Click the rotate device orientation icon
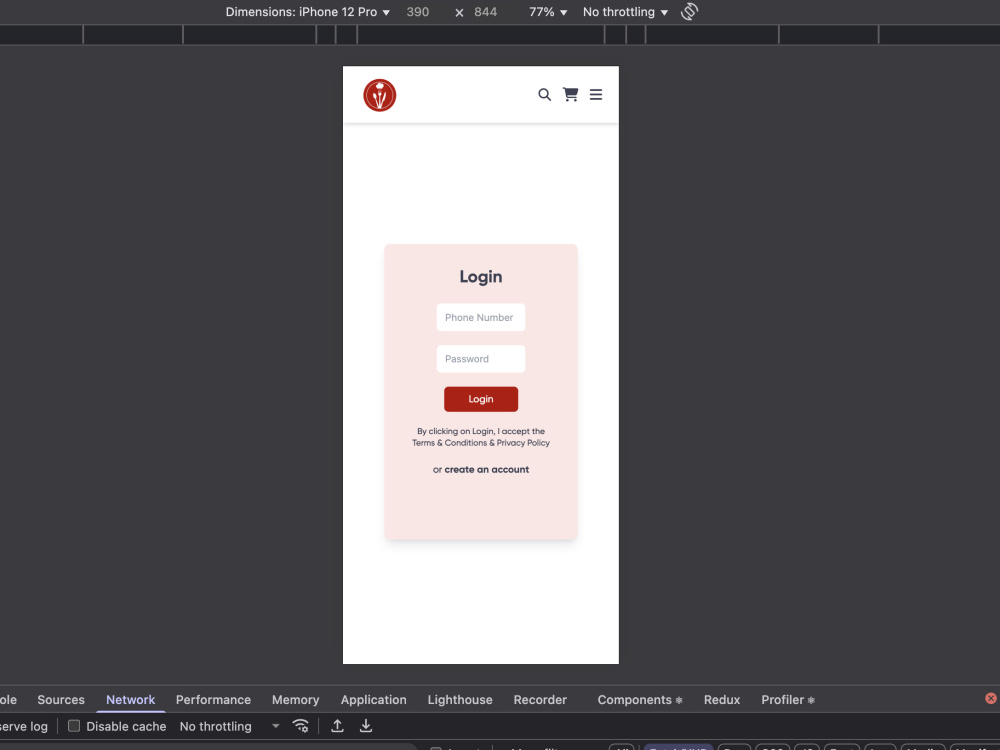Screen dimensions: 1000x750 [x=689, y=11]
